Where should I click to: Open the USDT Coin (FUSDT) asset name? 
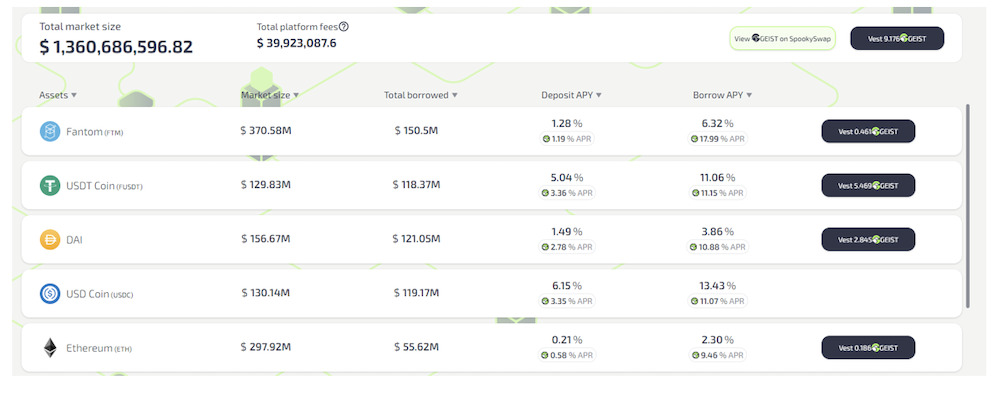pos(104,186)
